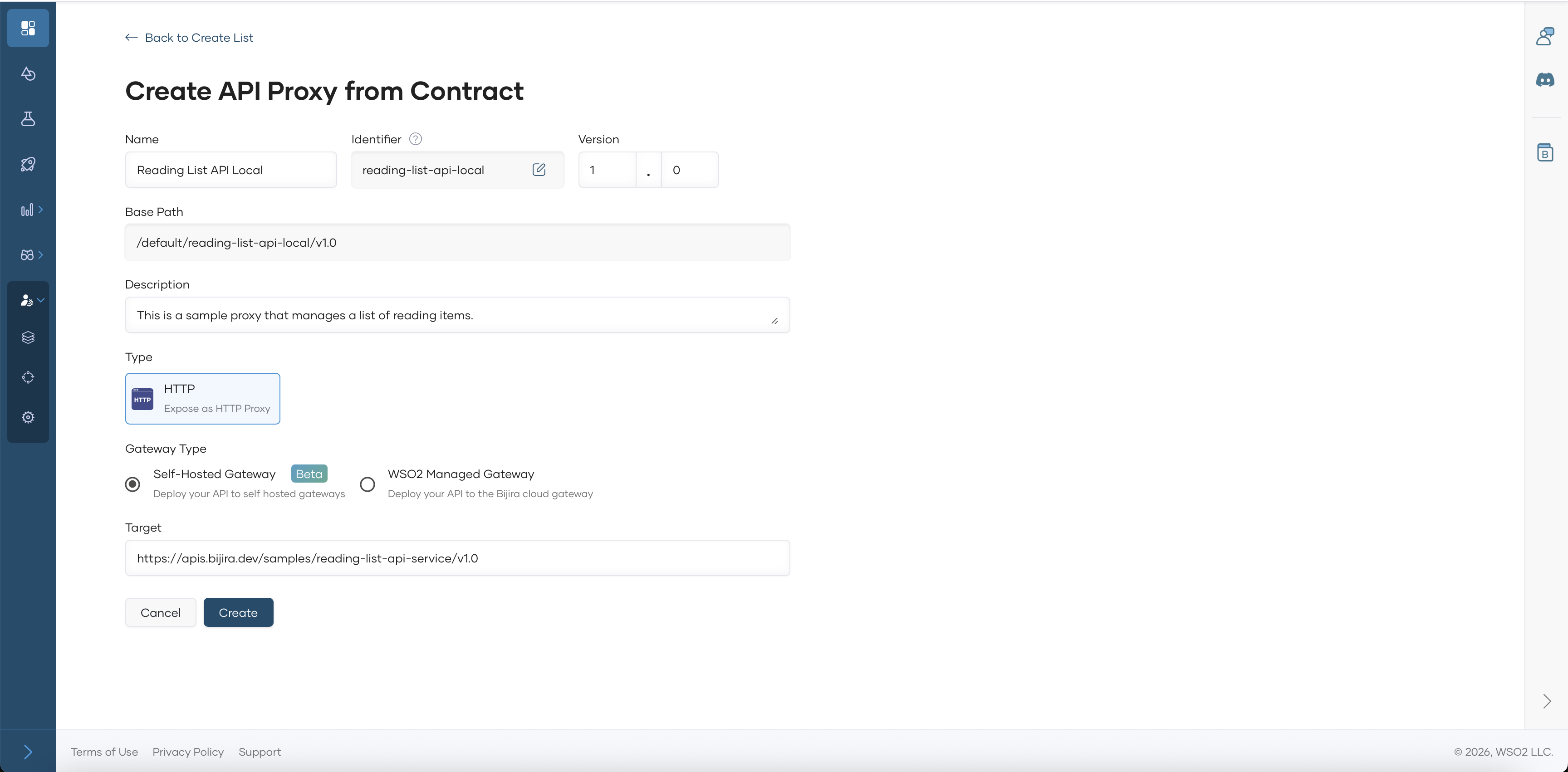Open the stacked layers icon in sidebar
Viewport: 1568px width, 772px height.
click(28, 337)
